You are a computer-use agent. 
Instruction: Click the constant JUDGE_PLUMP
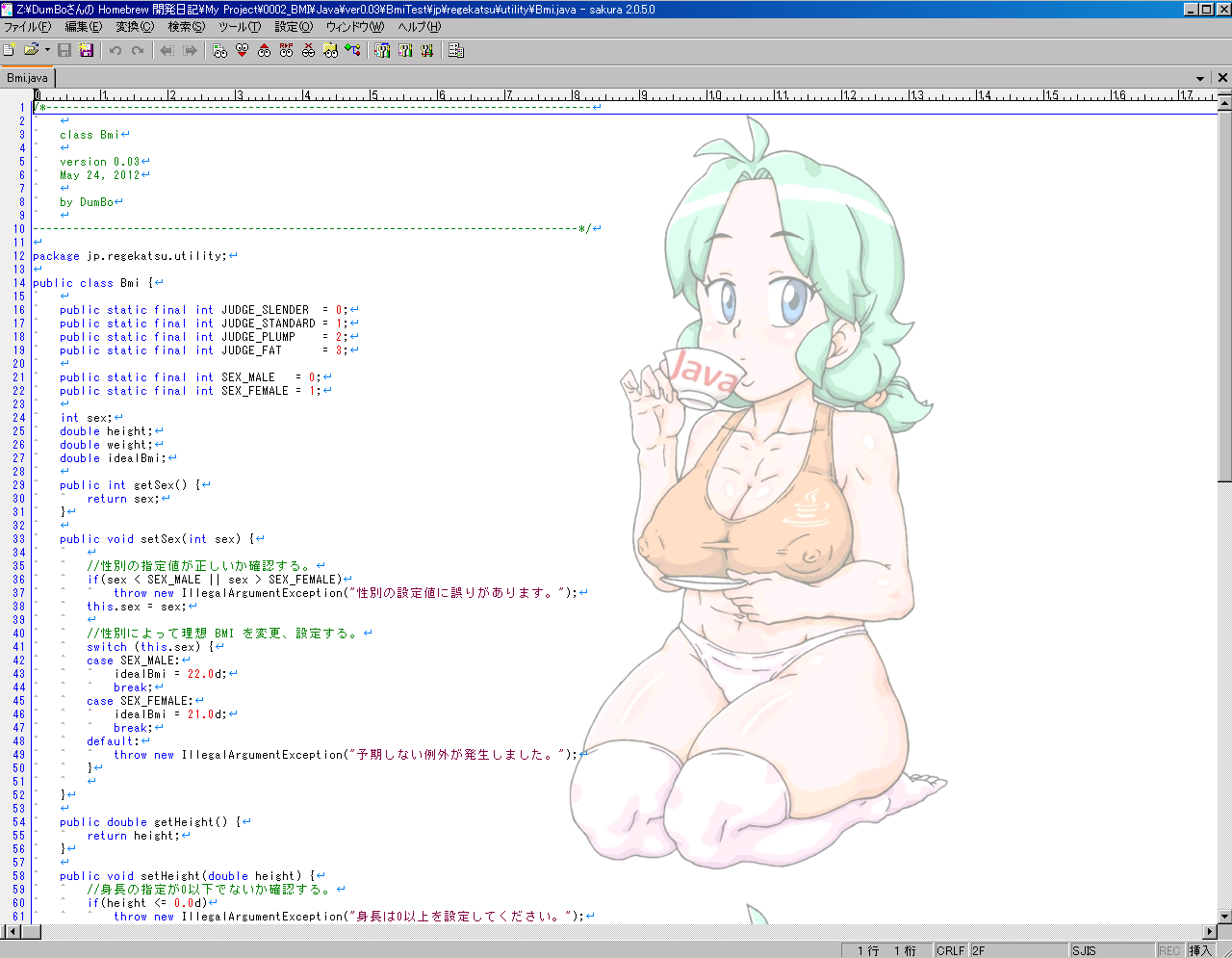pyautogui.click(x=259, y=337)
